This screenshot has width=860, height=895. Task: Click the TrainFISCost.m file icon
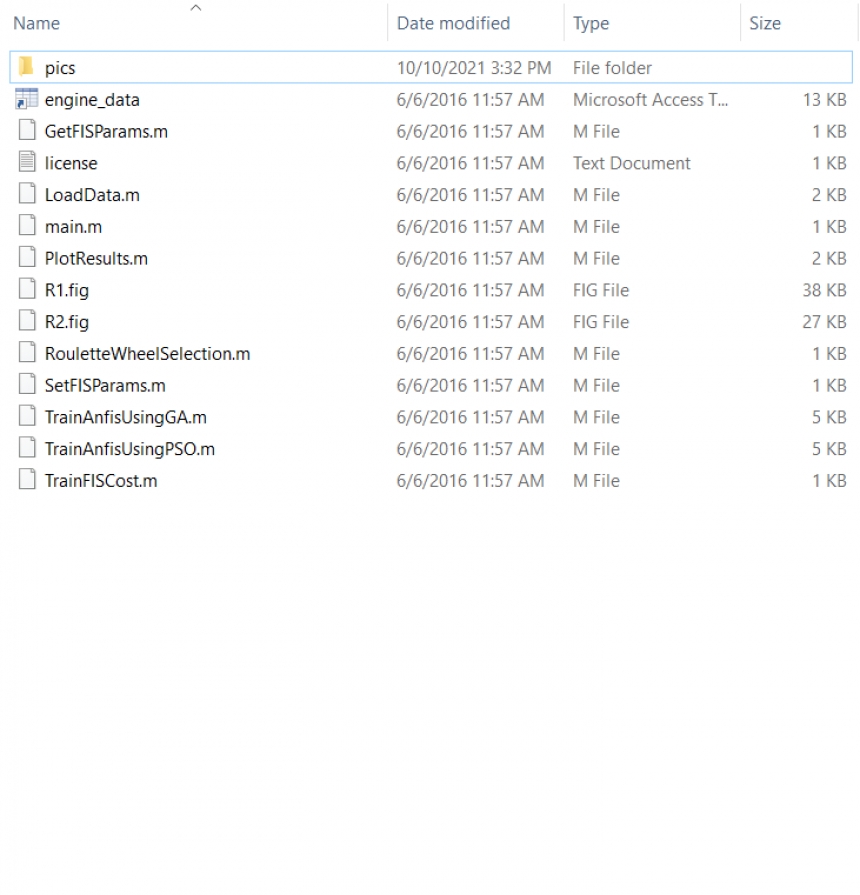(26, 480)
